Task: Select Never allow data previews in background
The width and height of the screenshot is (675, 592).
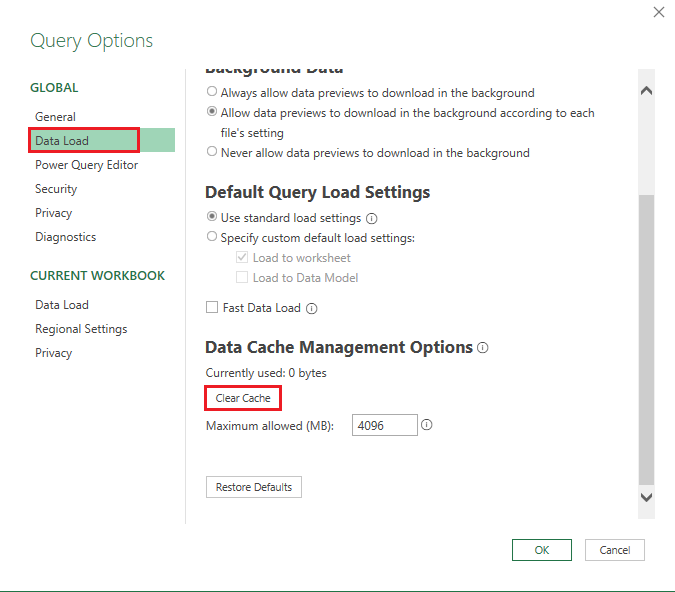Action: click(x=212, y=151)
